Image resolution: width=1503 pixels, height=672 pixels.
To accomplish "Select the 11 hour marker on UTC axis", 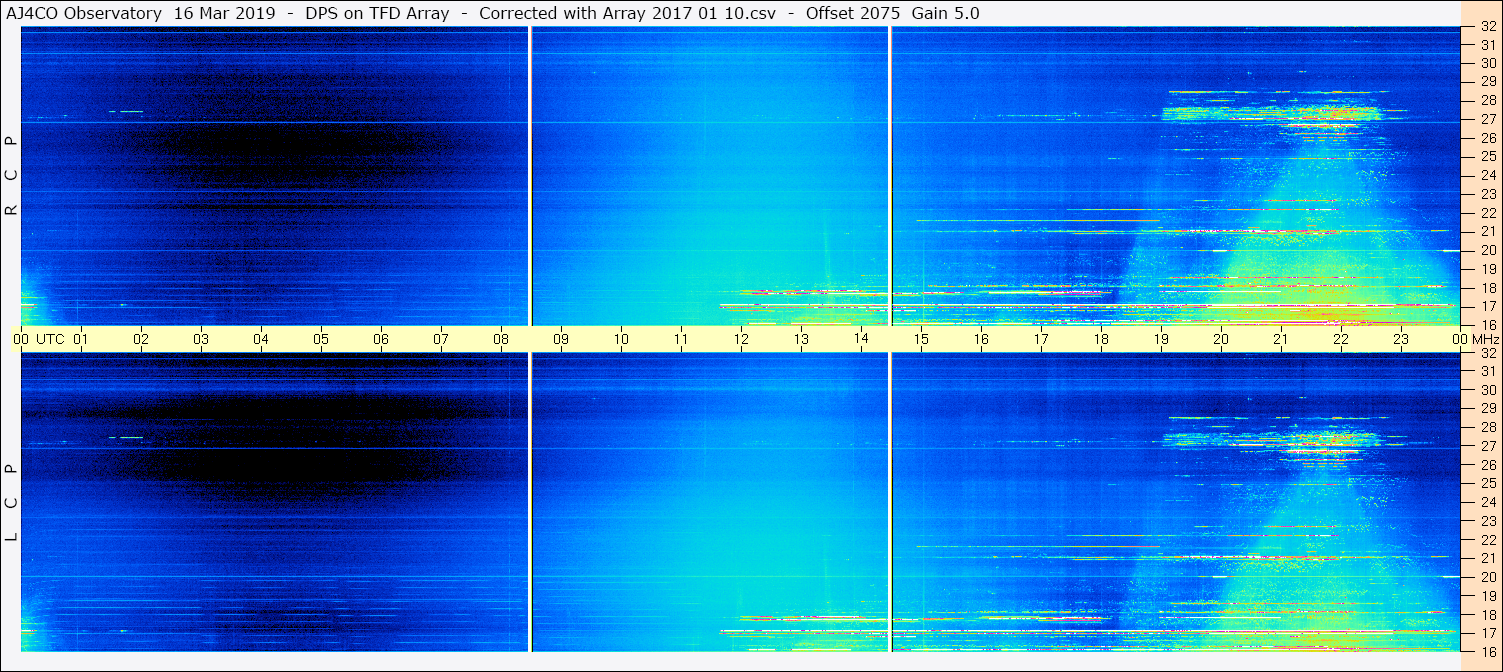I will click(x=681, y=339).
